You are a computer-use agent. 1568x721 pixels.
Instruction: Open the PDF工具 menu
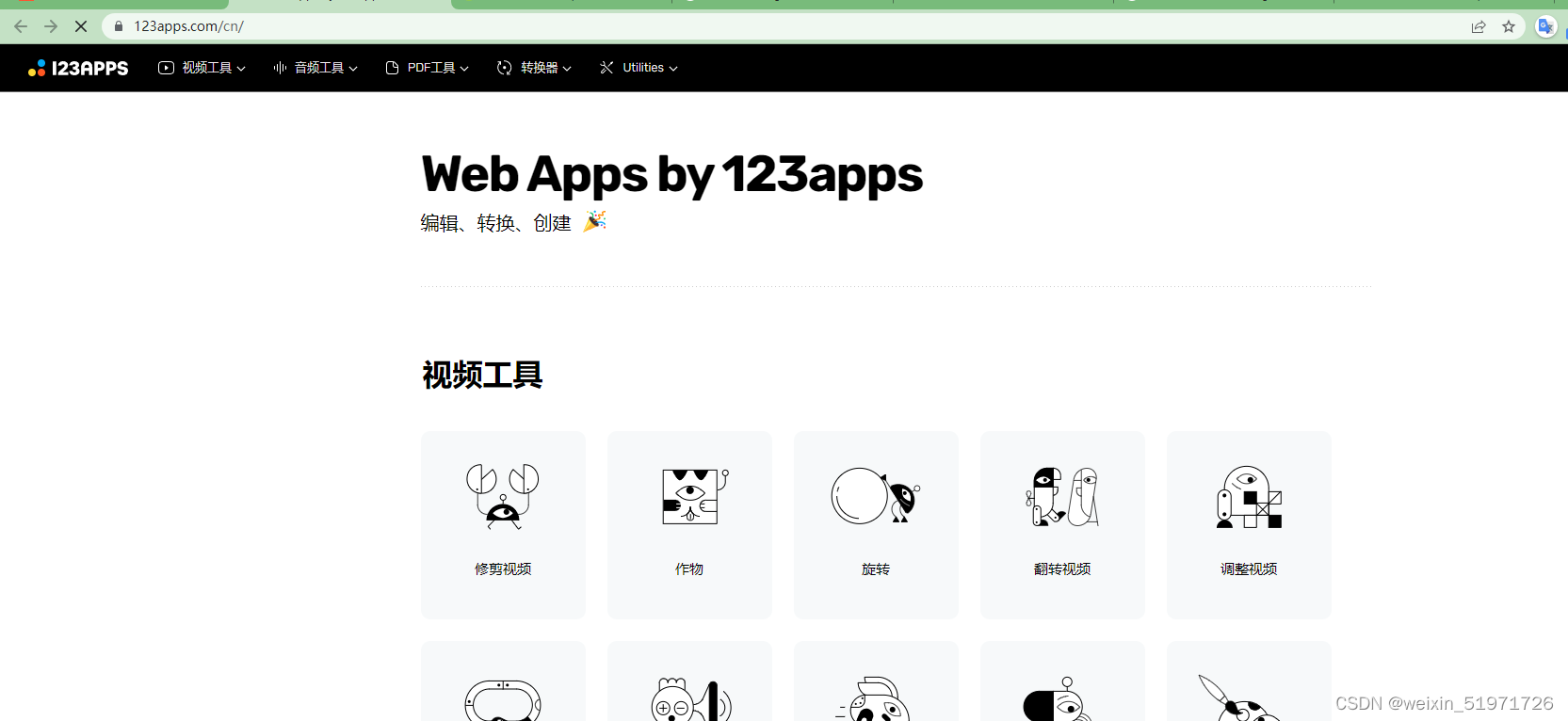[x=428, y=68]
